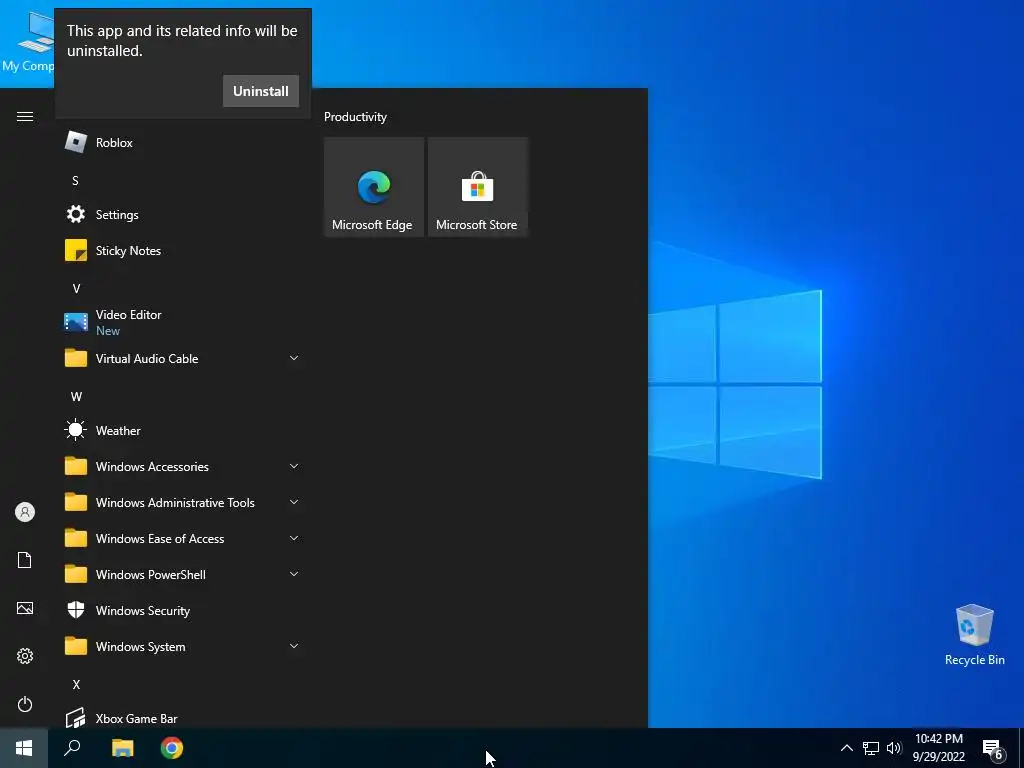Open Windows Security
Image resolution: width=1024 pixels, height=768 pixels.
tap(183, 611)
